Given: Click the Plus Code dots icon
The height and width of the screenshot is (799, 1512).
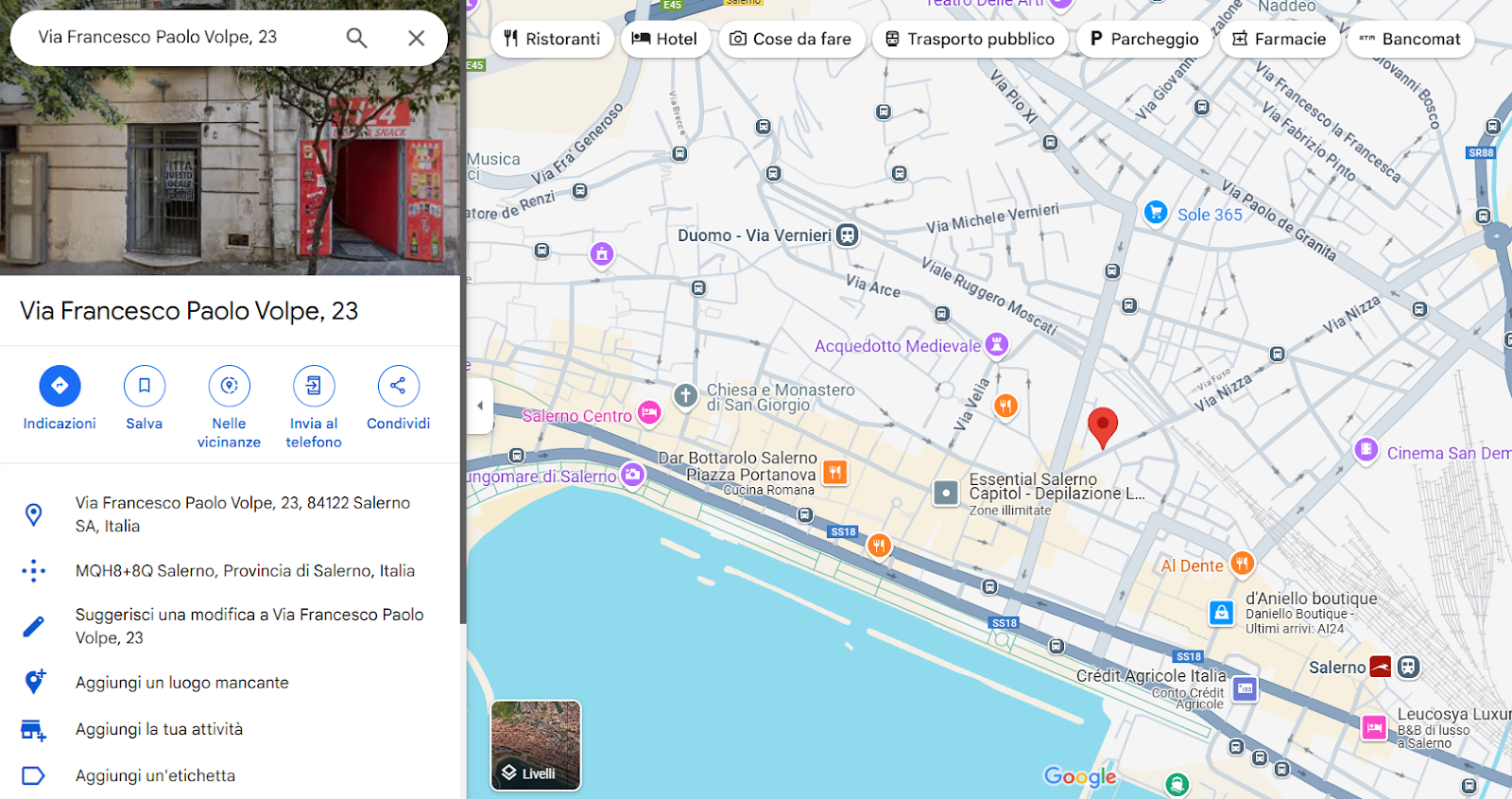Looking at the screenshot, I should pos(33,570).
